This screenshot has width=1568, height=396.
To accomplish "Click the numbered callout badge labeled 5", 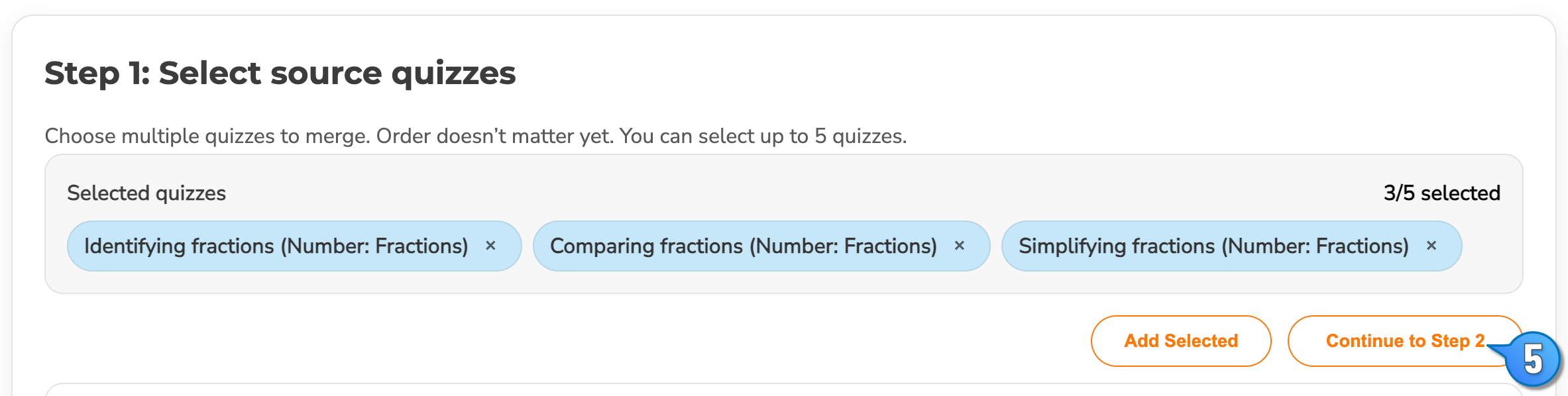I will [1534, 358].
